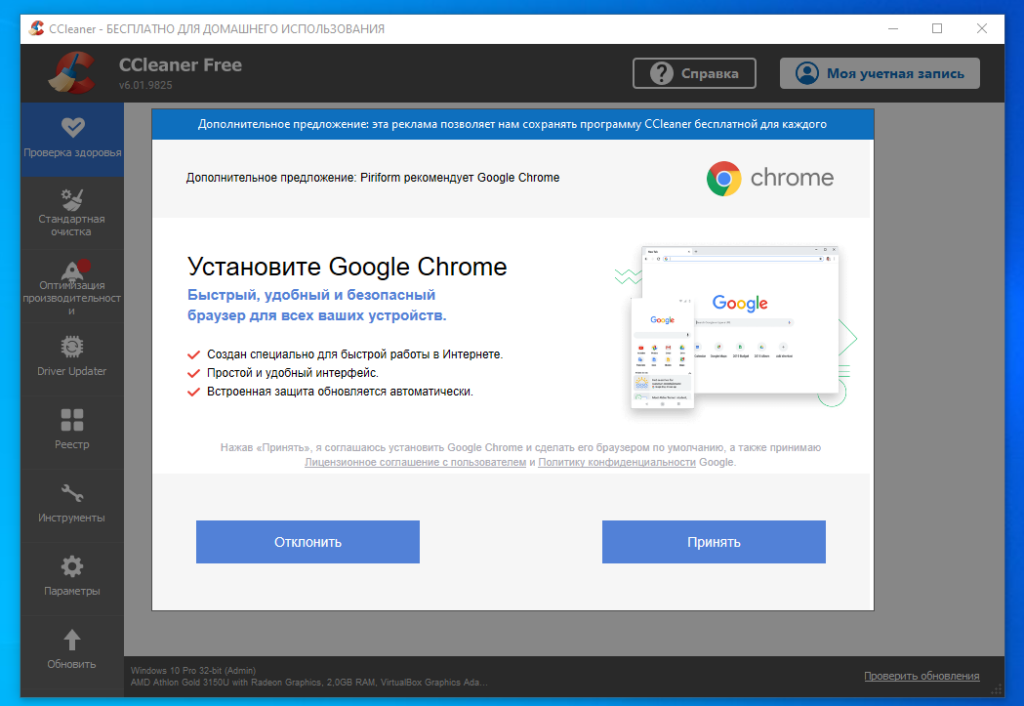Click the CCleaner title bar icon
1024x706 pixels.
tap(37, 28)
